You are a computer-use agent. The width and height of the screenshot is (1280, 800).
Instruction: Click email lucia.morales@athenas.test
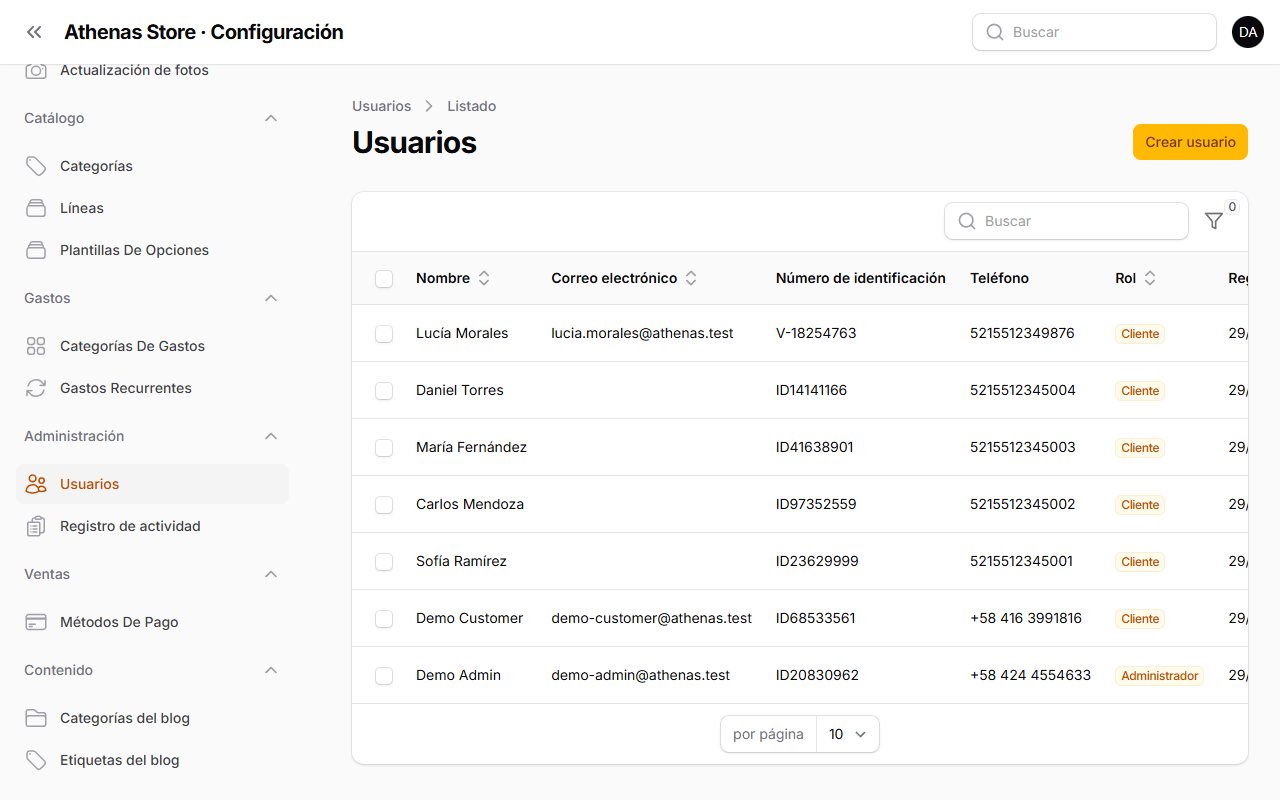pos(642,333)
